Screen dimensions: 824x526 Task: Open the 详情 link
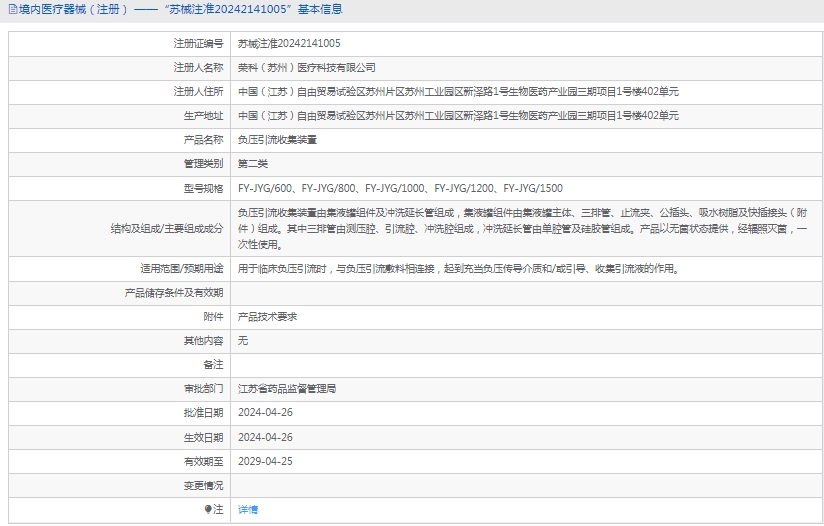(247, 510)
